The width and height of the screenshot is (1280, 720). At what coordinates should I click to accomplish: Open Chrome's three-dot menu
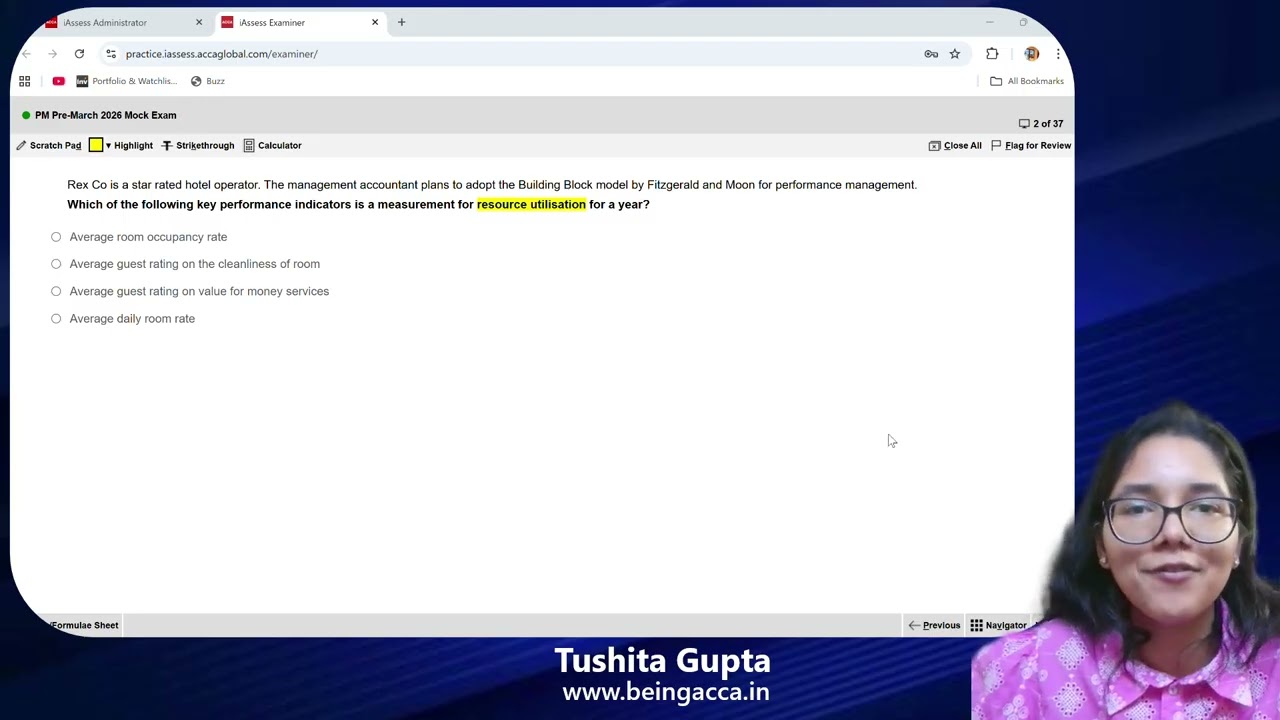tap(1058, 54)
